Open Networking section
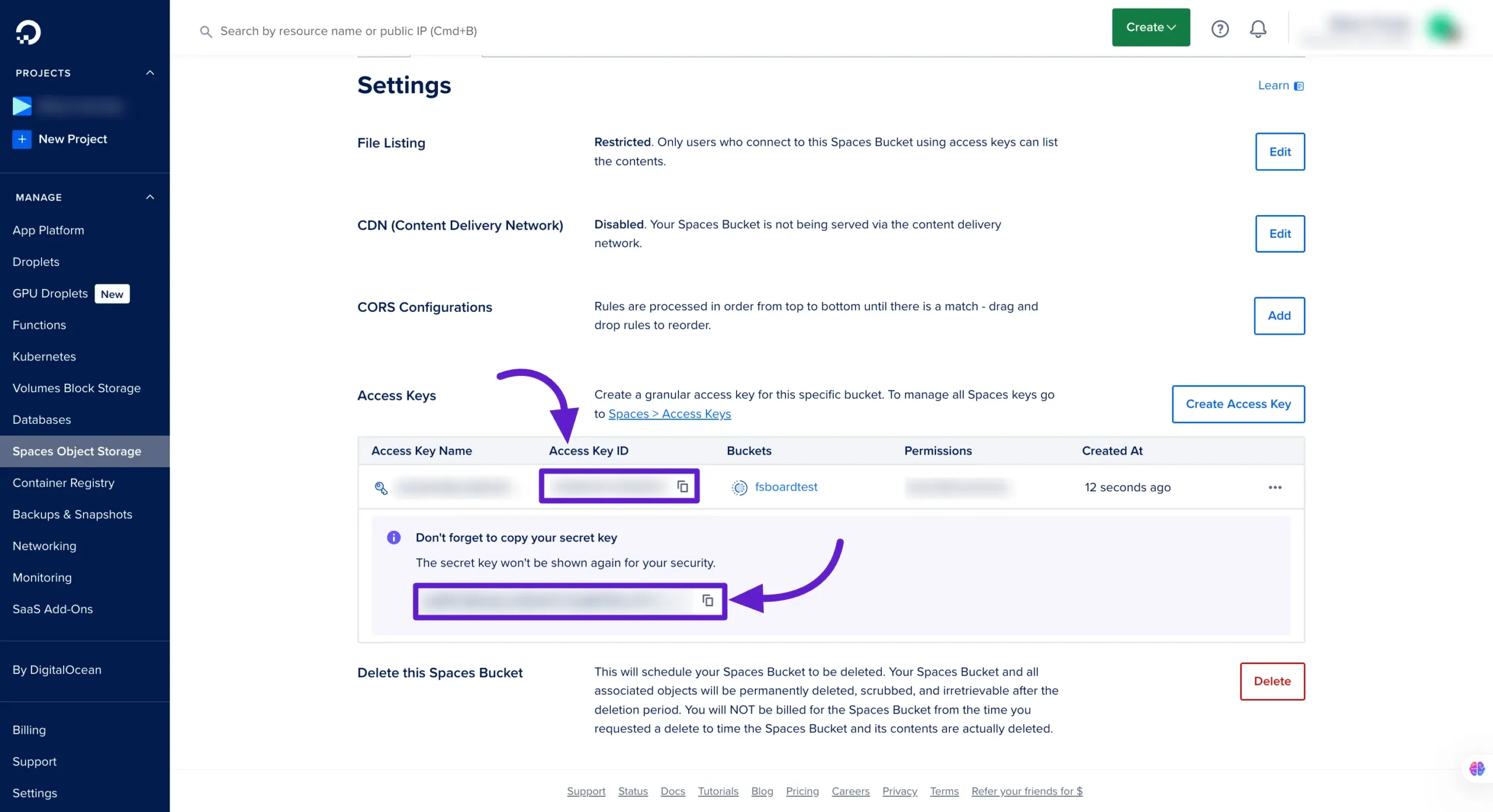 (44, 546)
